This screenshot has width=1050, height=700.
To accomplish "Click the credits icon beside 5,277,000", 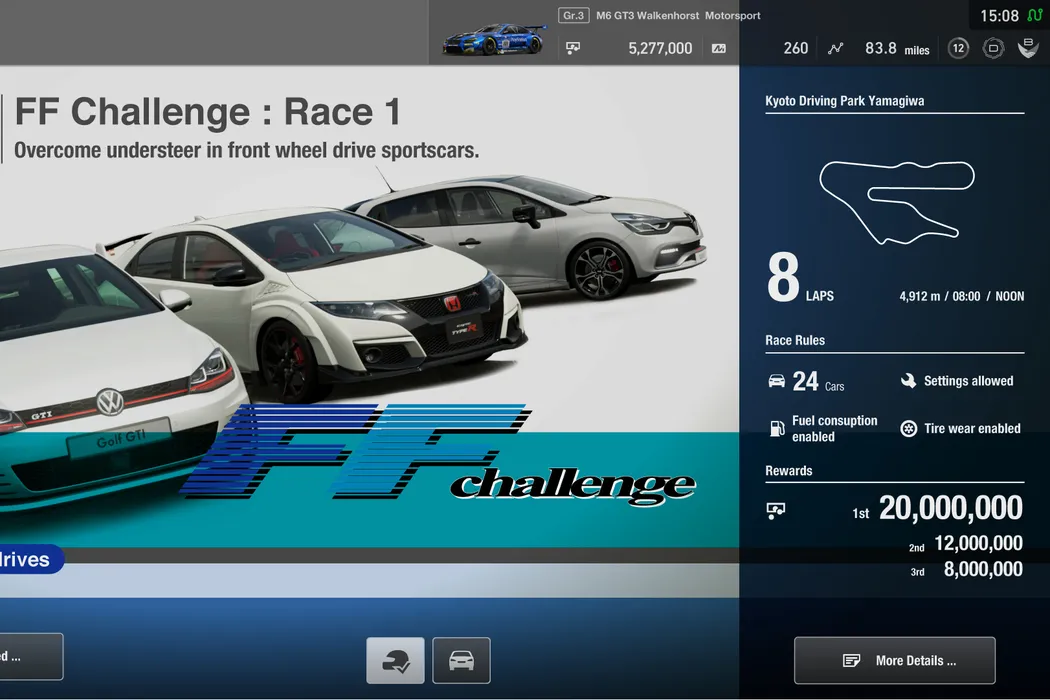I will pyautogui.click(x=573, y=48).
